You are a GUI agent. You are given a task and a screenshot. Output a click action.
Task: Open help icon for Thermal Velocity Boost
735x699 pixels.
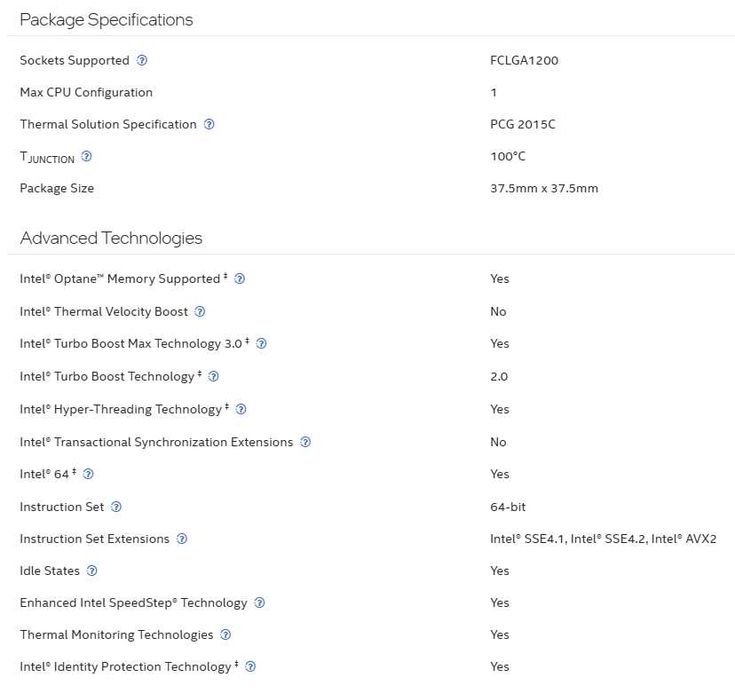(x=200, y=312)
